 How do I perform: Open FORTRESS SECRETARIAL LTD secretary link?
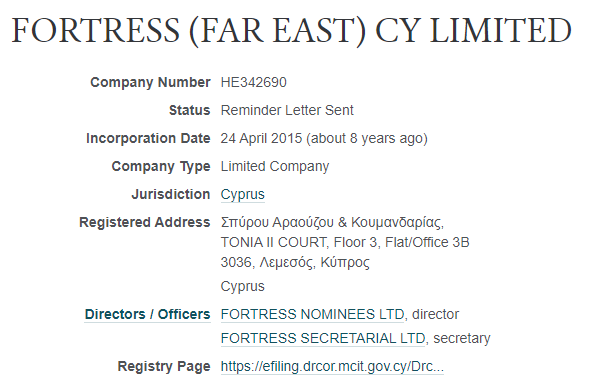tap(323, 338)
